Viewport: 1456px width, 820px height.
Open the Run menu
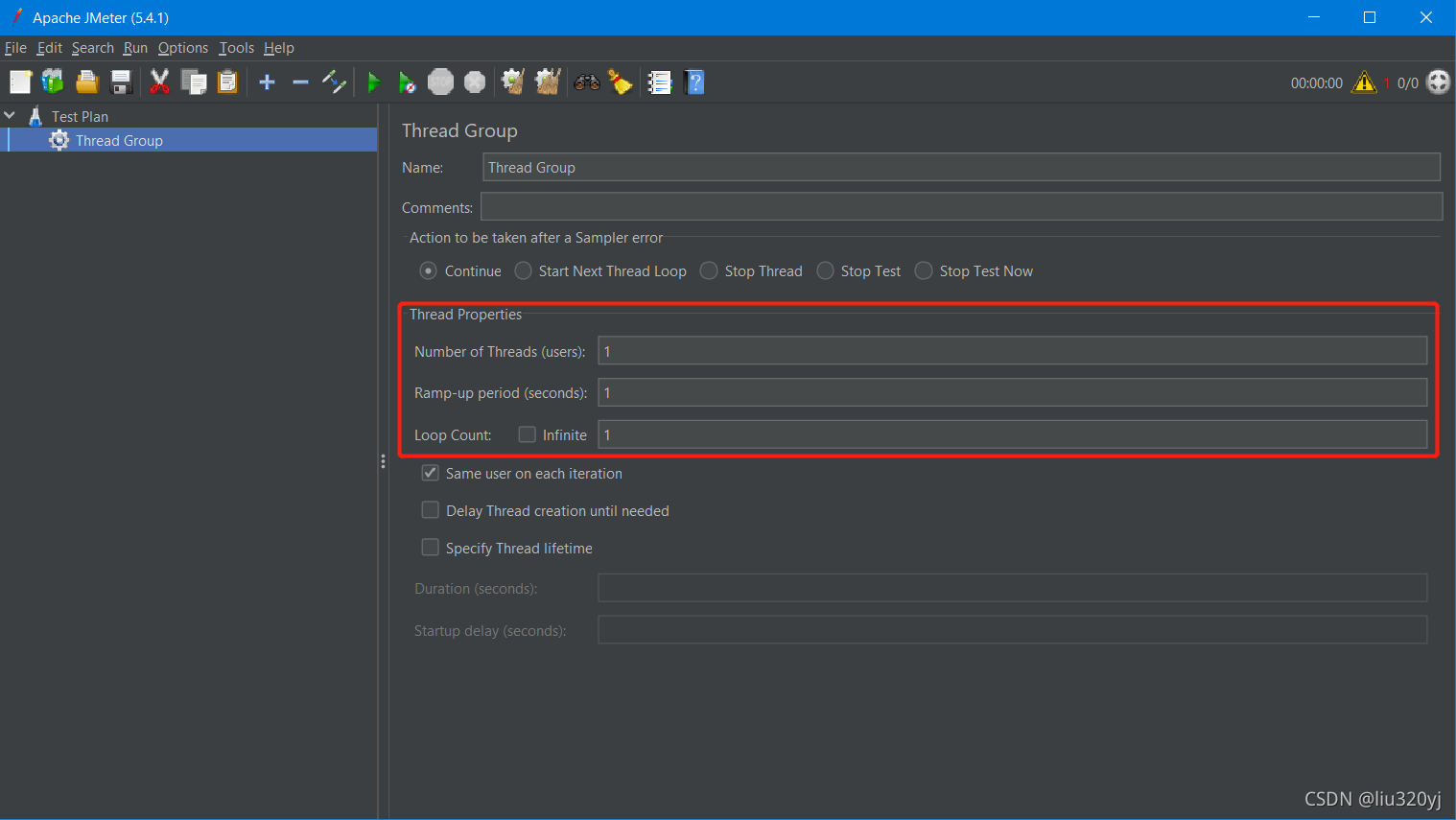point(135,48)
